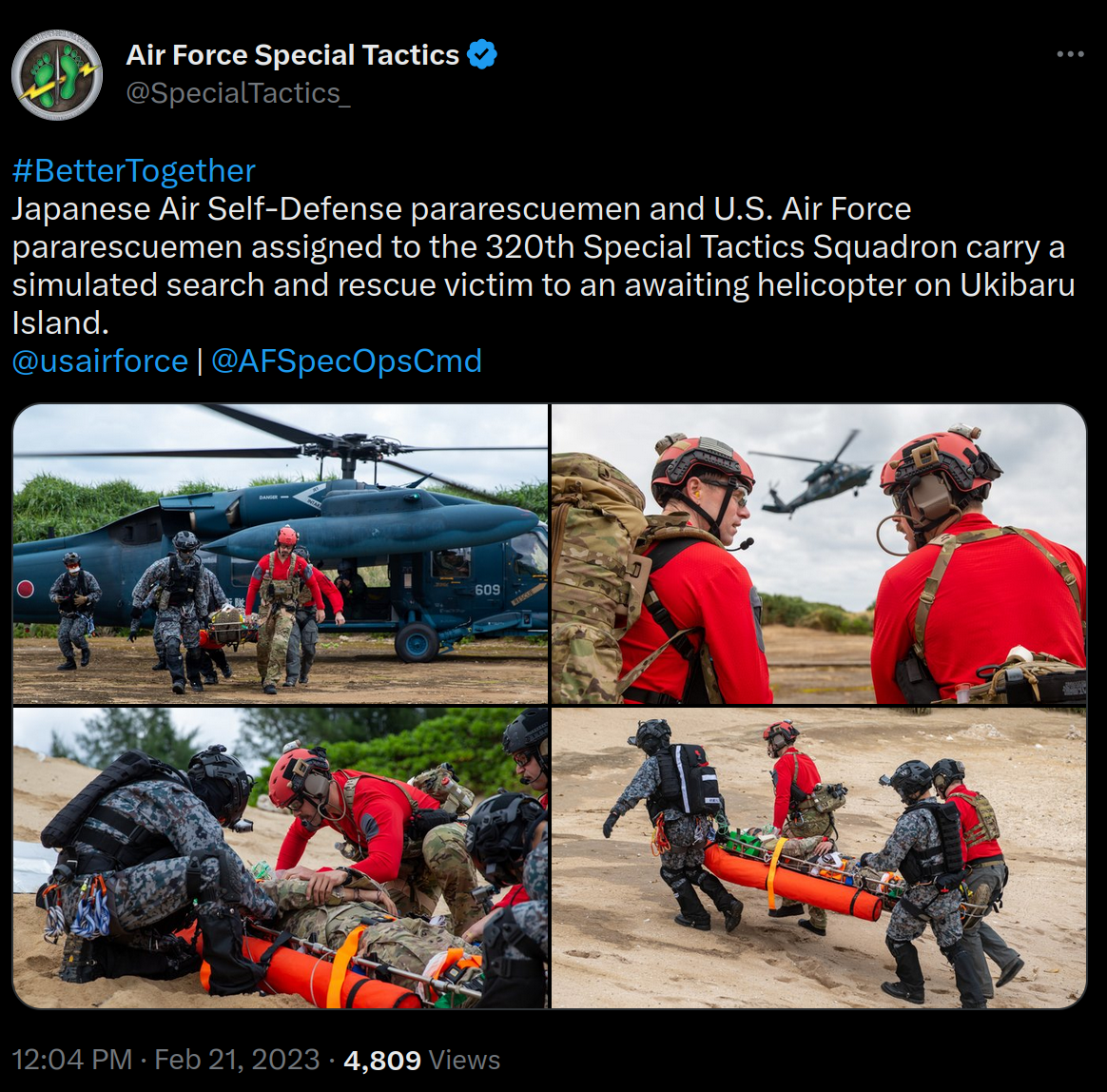This screenshot has height=1092, width=1107.
Task: Open the @SpecialTactics_ handle link
Action: tap(238, 93)
